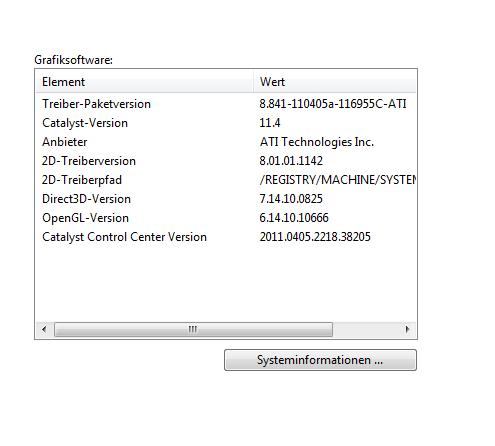Screen dimensions: 495x446
Task: Select the Treiber-Paketversion row
Action: (226, 104)
